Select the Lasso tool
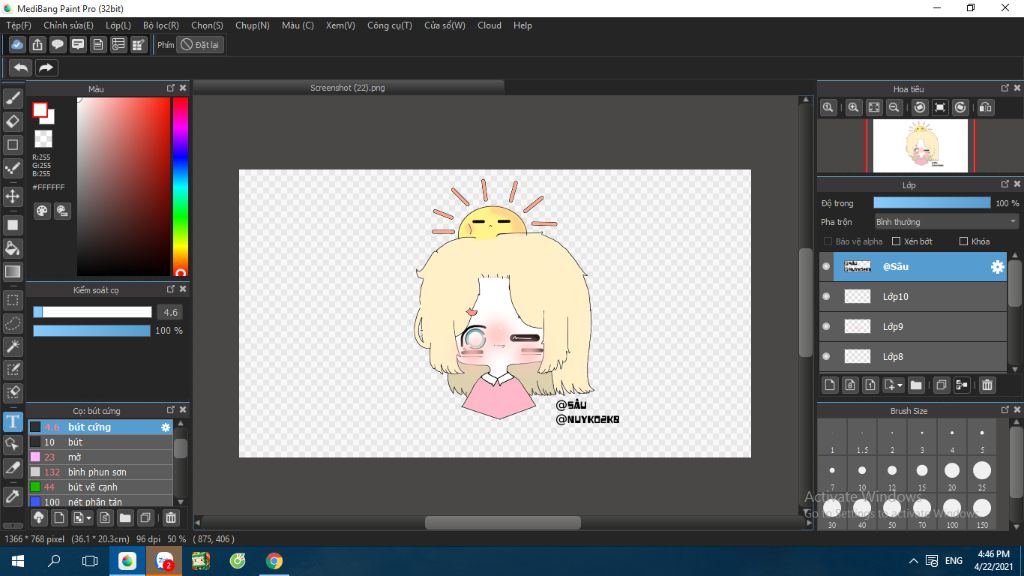This screenshot has height=576, width=1024. coord(12,323)
